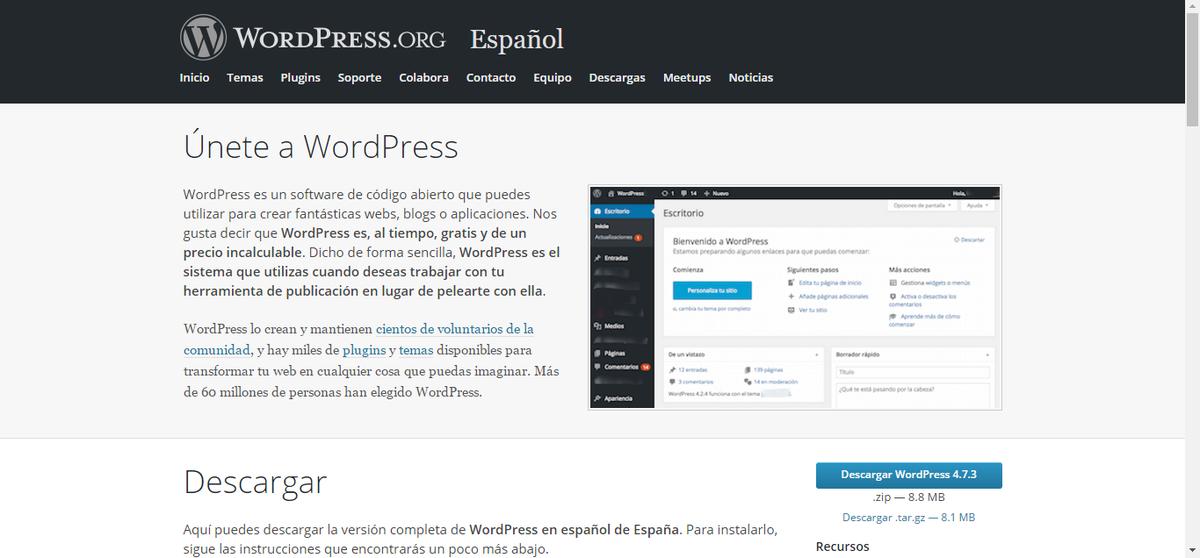Go to the Temas page
Image resolution: width=1200 pixels, height=558 pixels.
pos(245,78)
